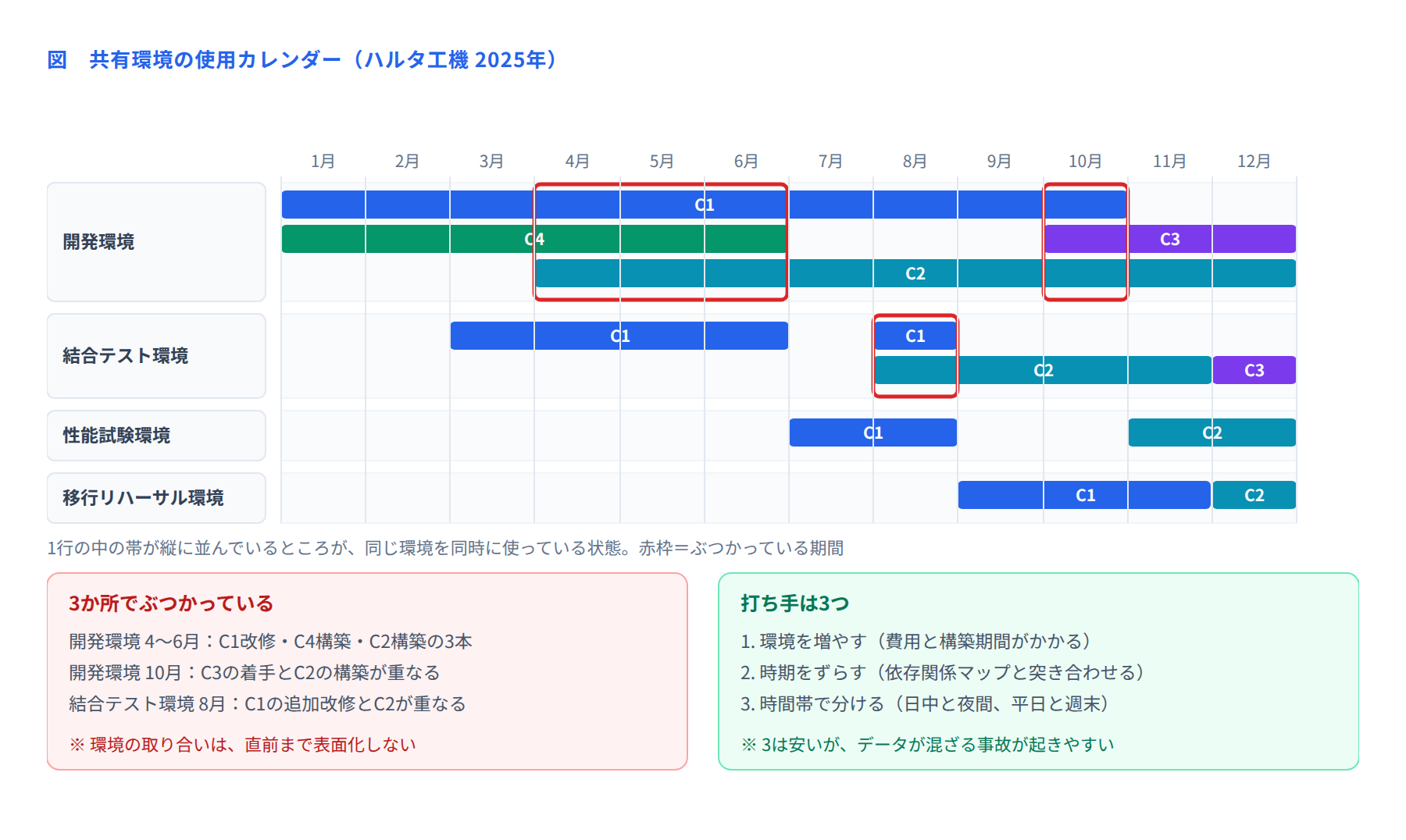Click the 性能試験環境 row label
Image resolution: width=1406 pixels, height=840 pixels.
pyautogui.click(x=156, y=436)
